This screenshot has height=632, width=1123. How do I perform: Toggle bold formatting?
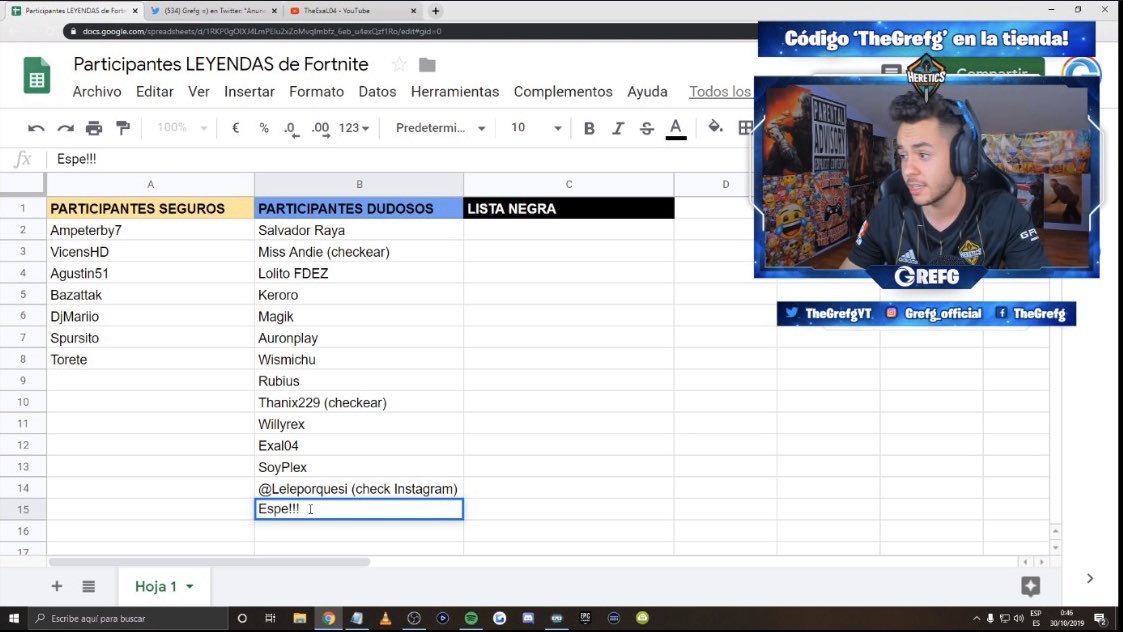tap(589, 128)
